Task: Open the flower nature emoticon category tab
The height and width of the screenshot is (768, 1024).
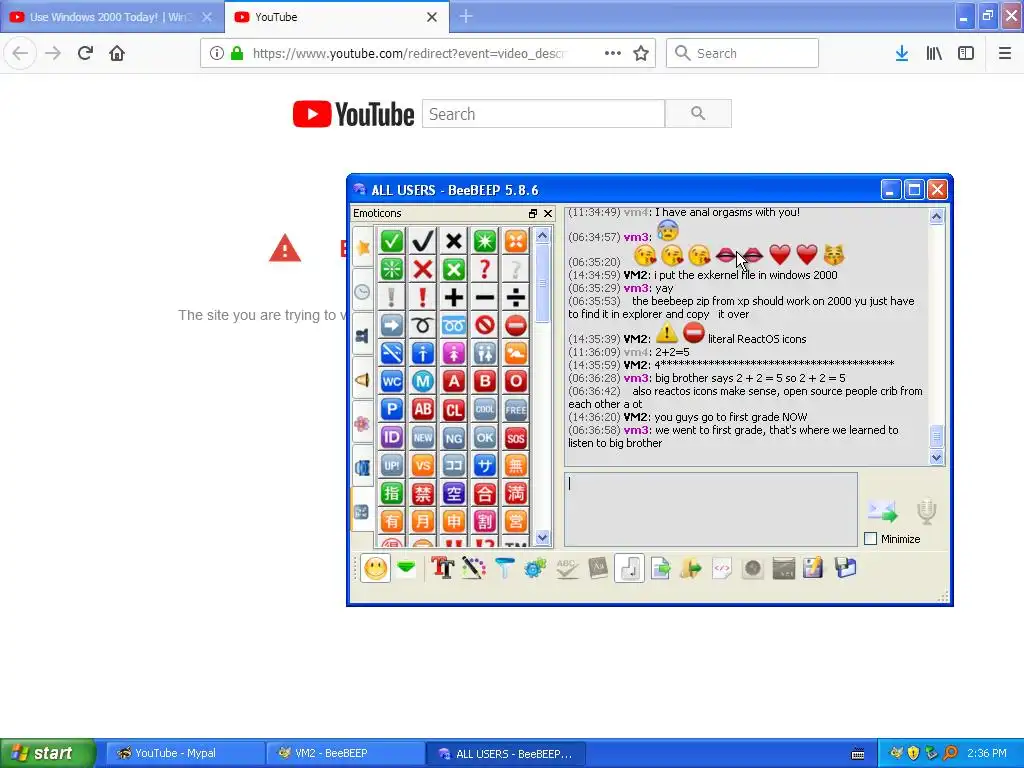Action: click(x=363, y=424)
